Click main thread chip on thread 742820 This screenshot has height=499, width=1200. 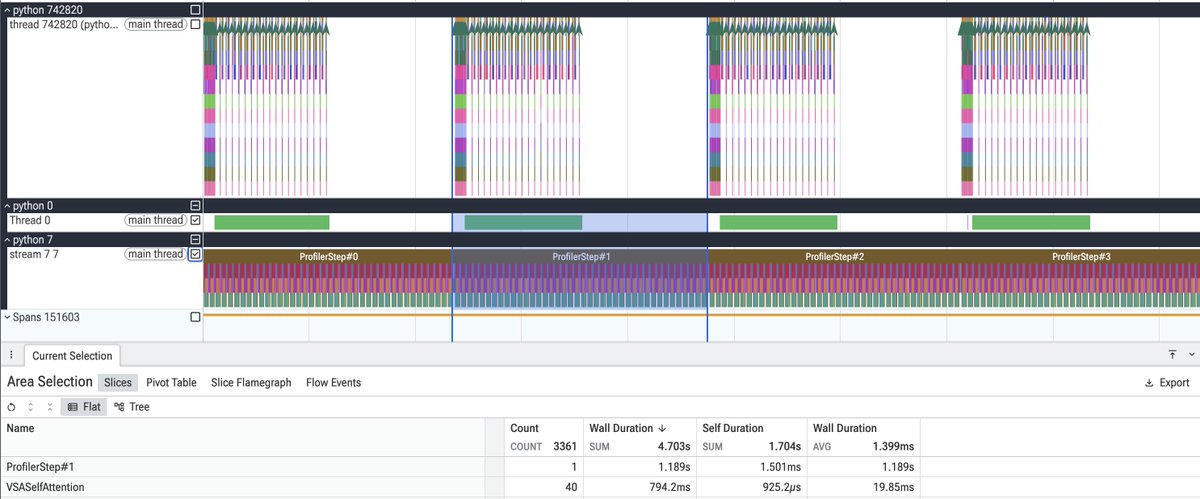[x=155, y=24]
